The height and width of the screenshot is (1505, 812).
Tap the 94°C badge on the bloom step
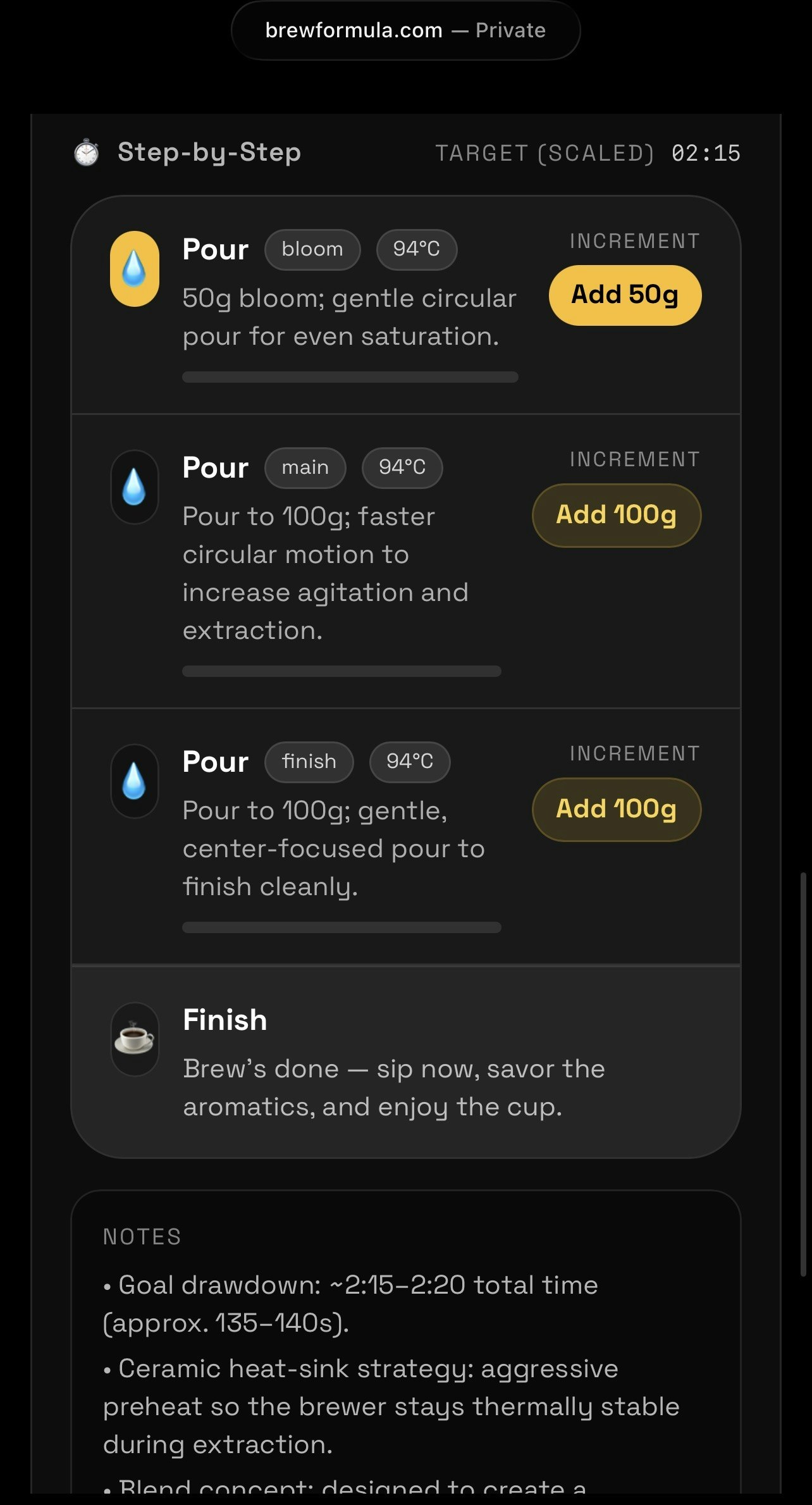416,249
